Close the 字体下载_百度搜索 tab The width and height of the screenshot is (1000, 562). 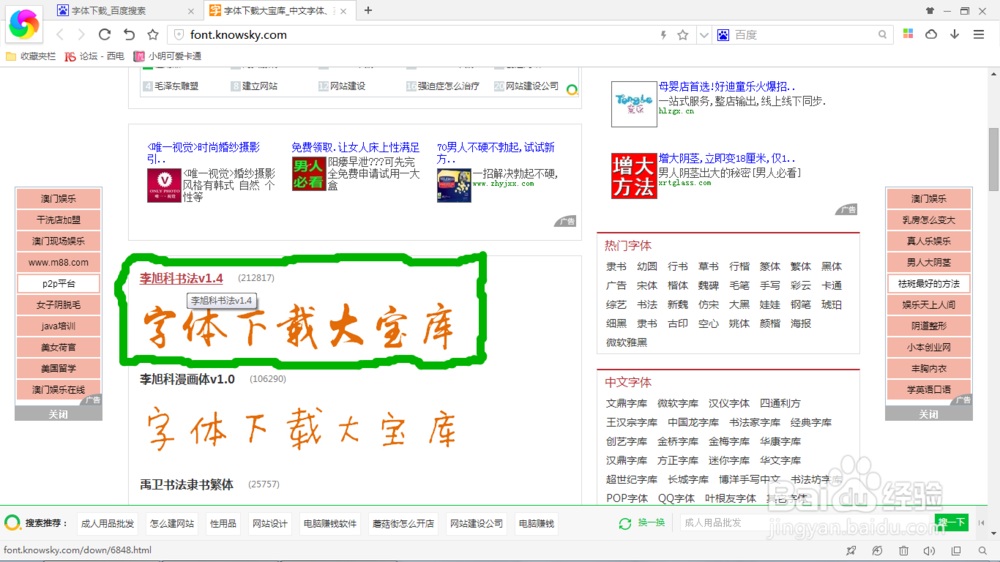[191, 11]
